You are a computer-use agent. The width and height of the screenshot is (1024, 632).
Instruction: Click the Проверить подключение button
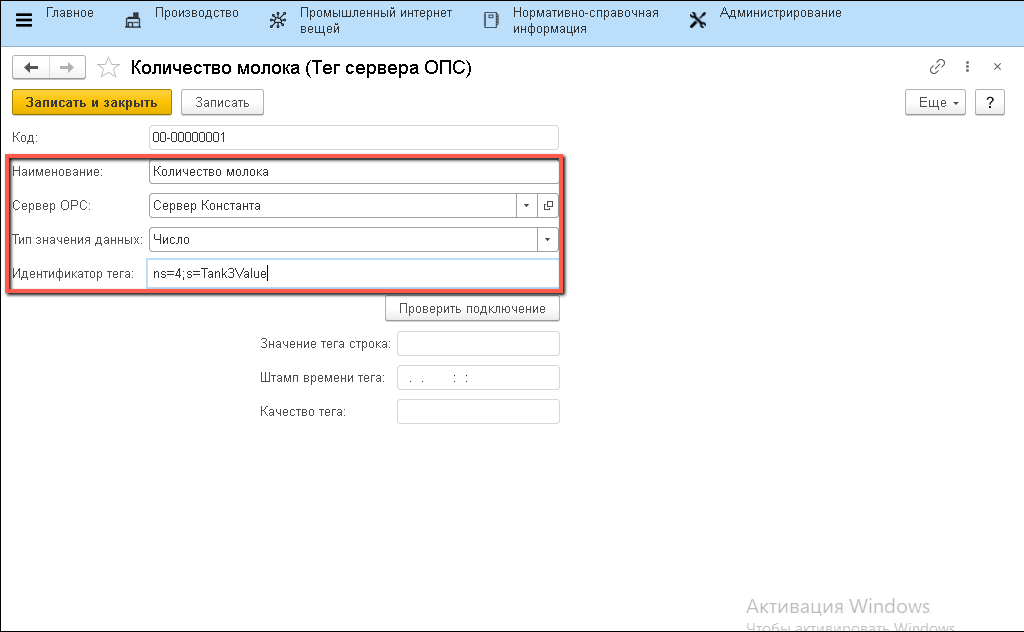472,308
